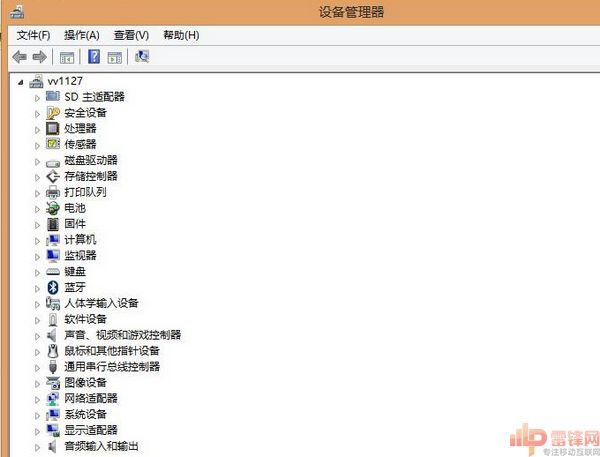This screenshot has width=600, height=457.
Task: Click the 传感器 icon
Action: 53,144
